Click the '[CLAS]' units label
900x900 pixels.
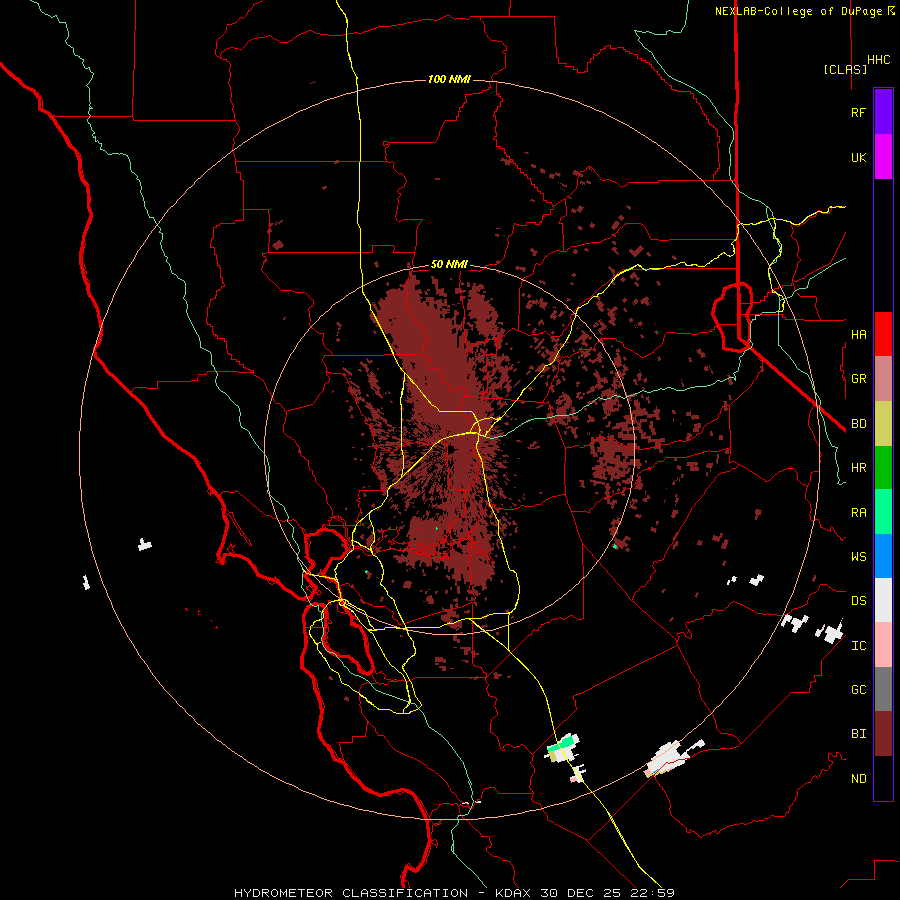pos(845,69)
